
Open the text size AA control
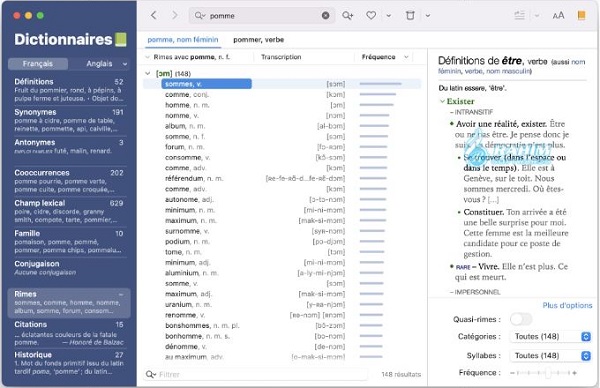(x=558, y=16)
